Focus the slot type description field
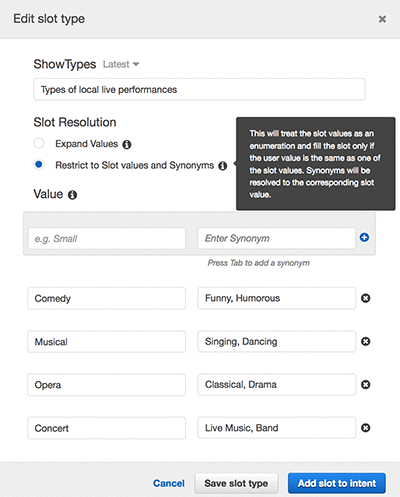Viewport: 400px width, 497px height. (x=199, y=89)
